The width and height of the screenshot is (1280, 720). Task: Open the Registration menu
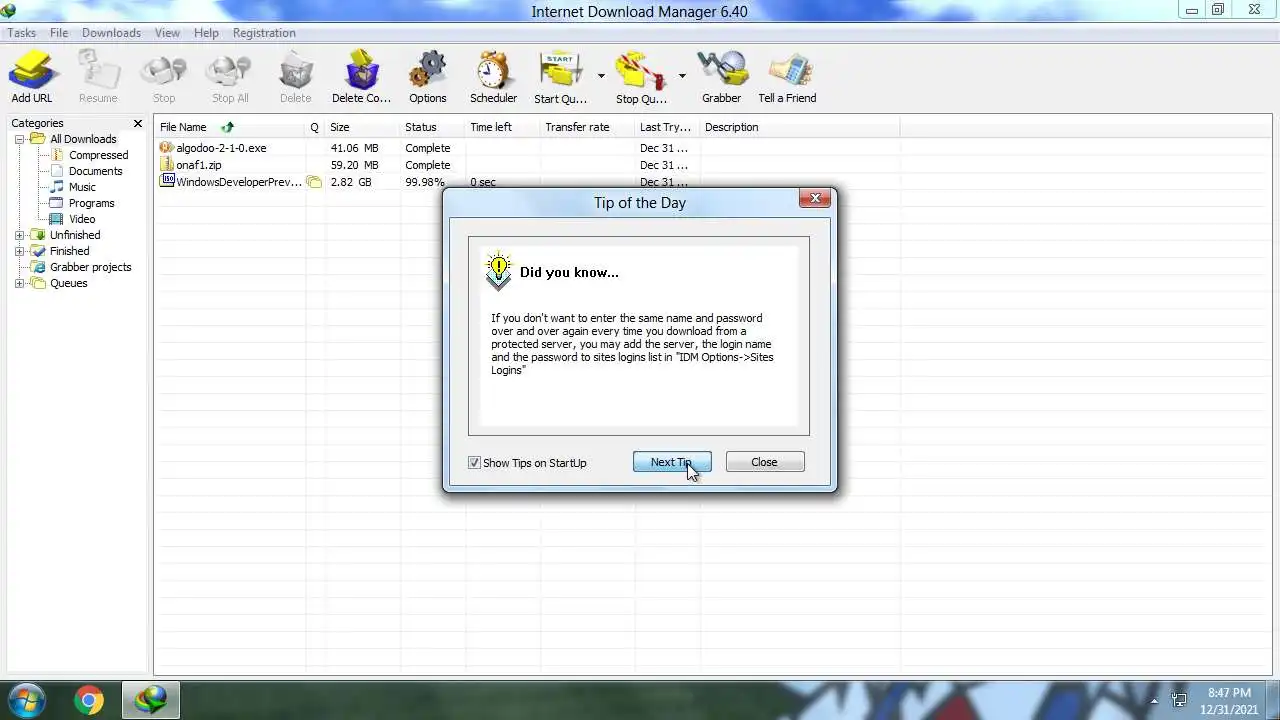pos(264,33)
